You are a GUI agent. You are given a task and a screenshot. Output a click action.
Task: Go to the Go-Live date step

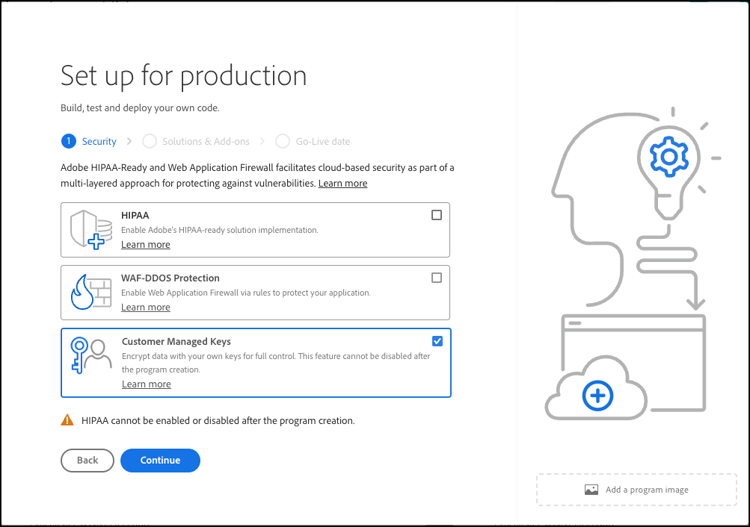313,141
